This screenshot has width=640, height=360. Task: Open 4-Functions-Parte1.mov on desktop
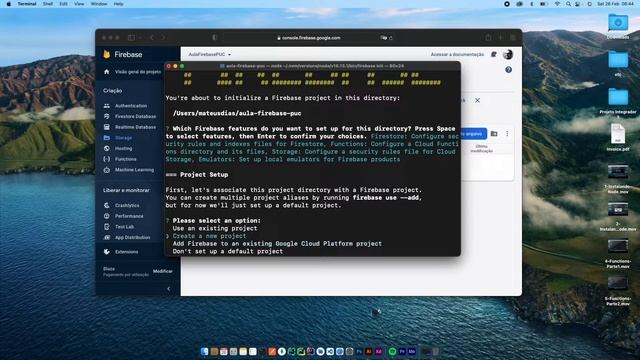tap(618, 254)
